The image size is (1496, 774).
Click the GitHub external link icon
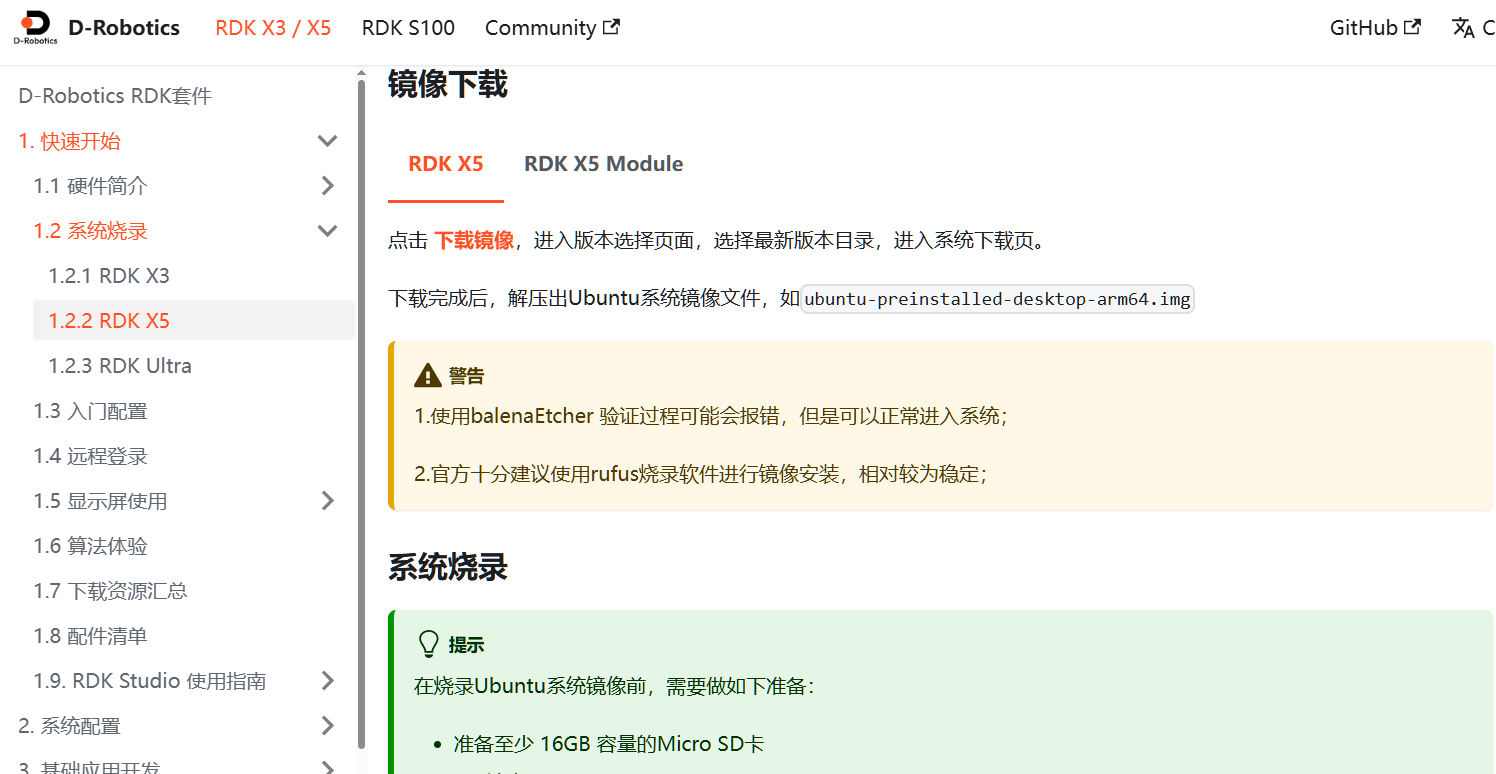(x=1412, y=27)
